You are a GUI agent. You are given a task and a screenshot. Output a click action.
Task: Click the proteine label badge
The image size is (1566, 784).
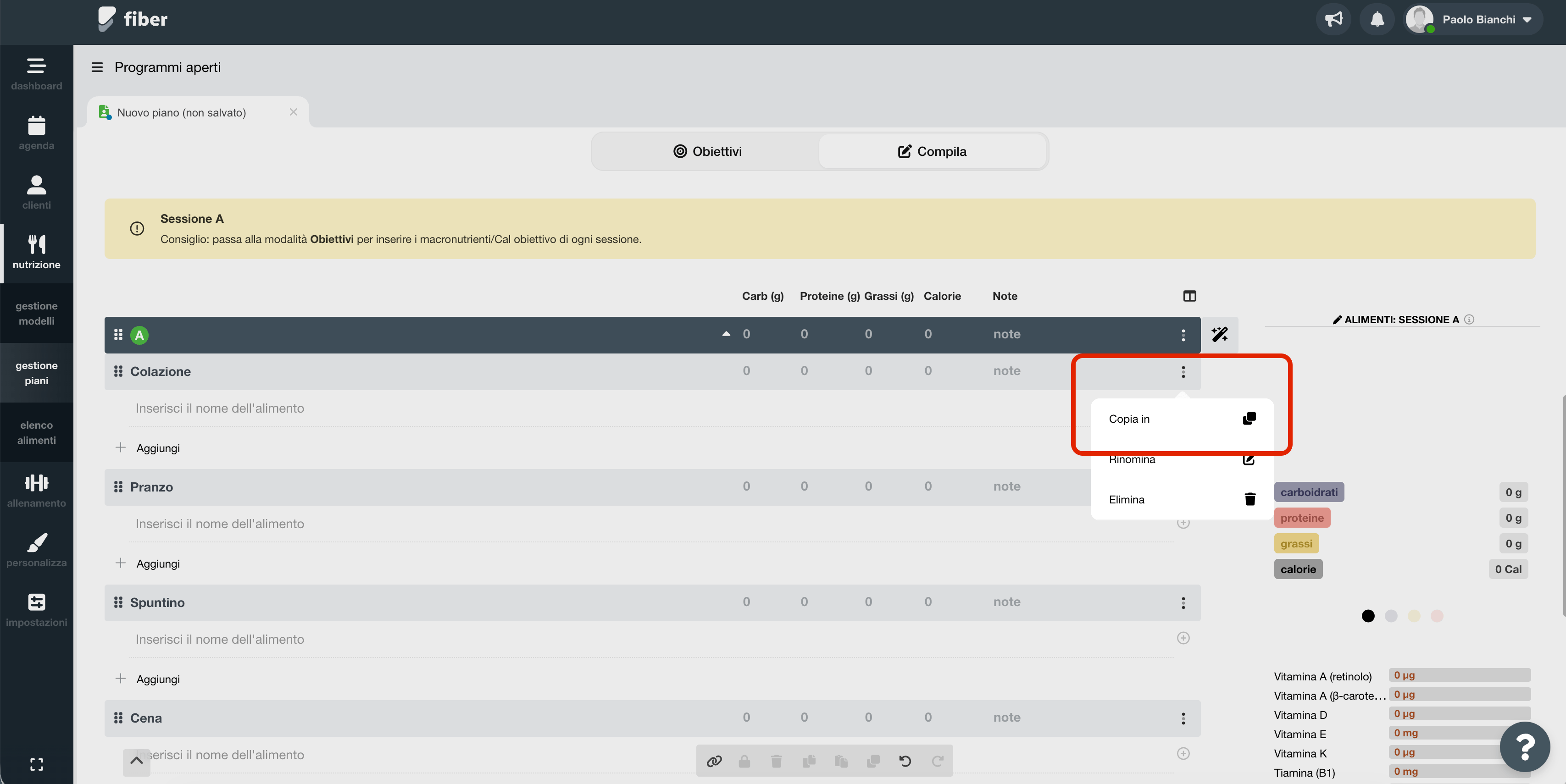[1301, 518]
